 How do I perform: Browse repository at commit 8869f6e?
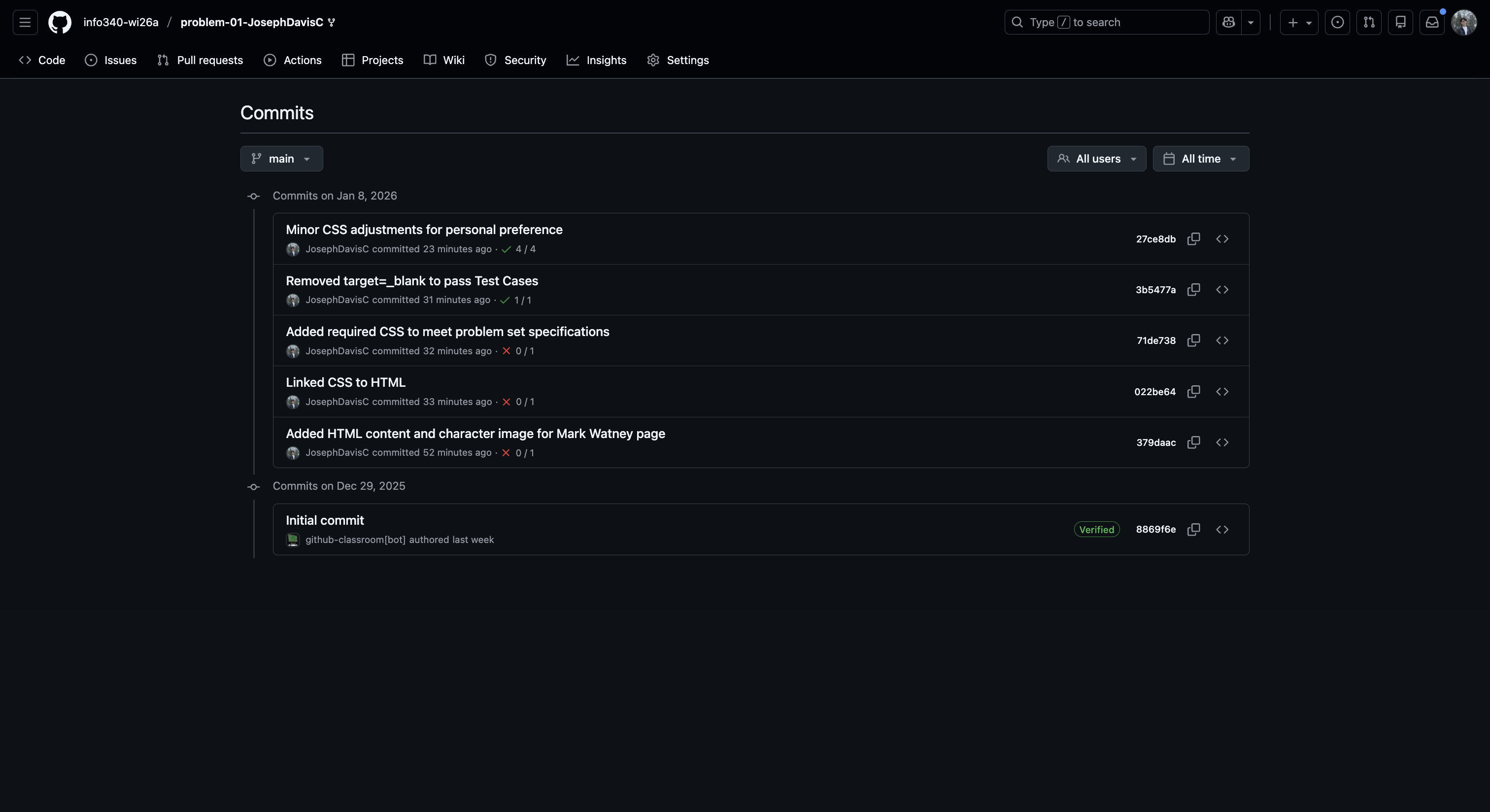(1222, 529)
